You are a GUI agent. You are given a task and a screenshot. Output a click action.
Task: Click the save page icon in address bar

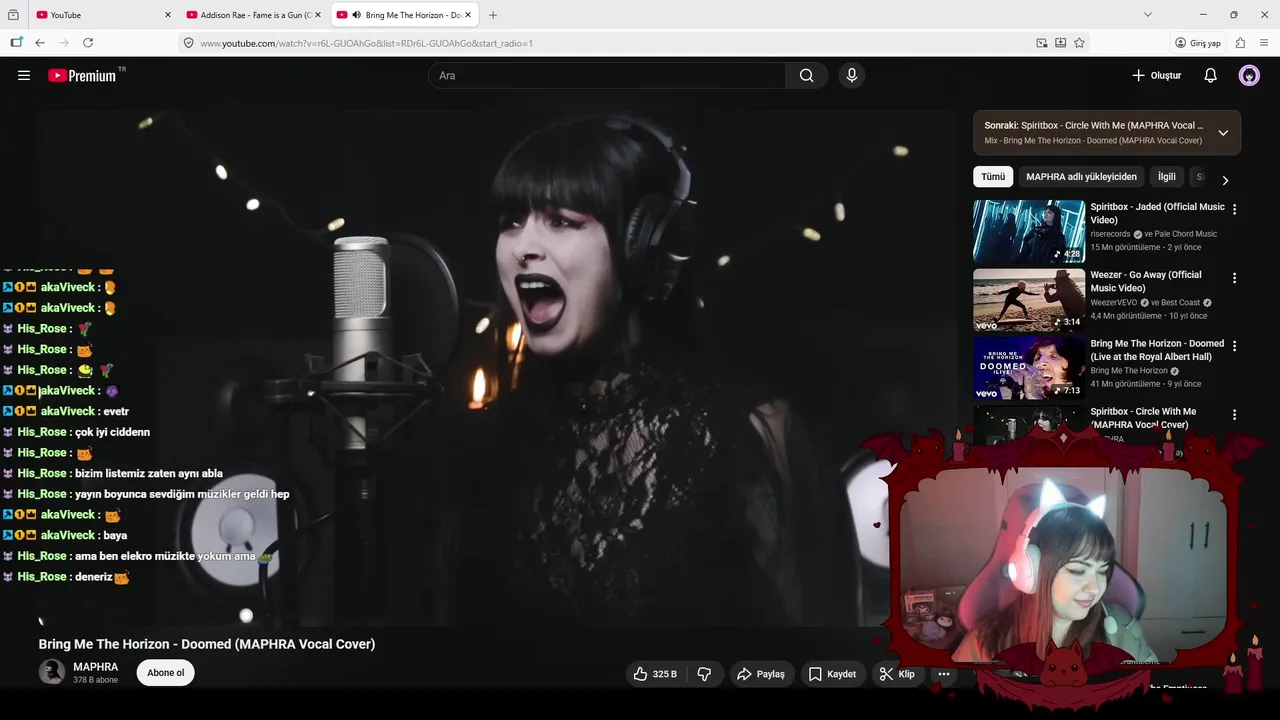[1060, 43]
